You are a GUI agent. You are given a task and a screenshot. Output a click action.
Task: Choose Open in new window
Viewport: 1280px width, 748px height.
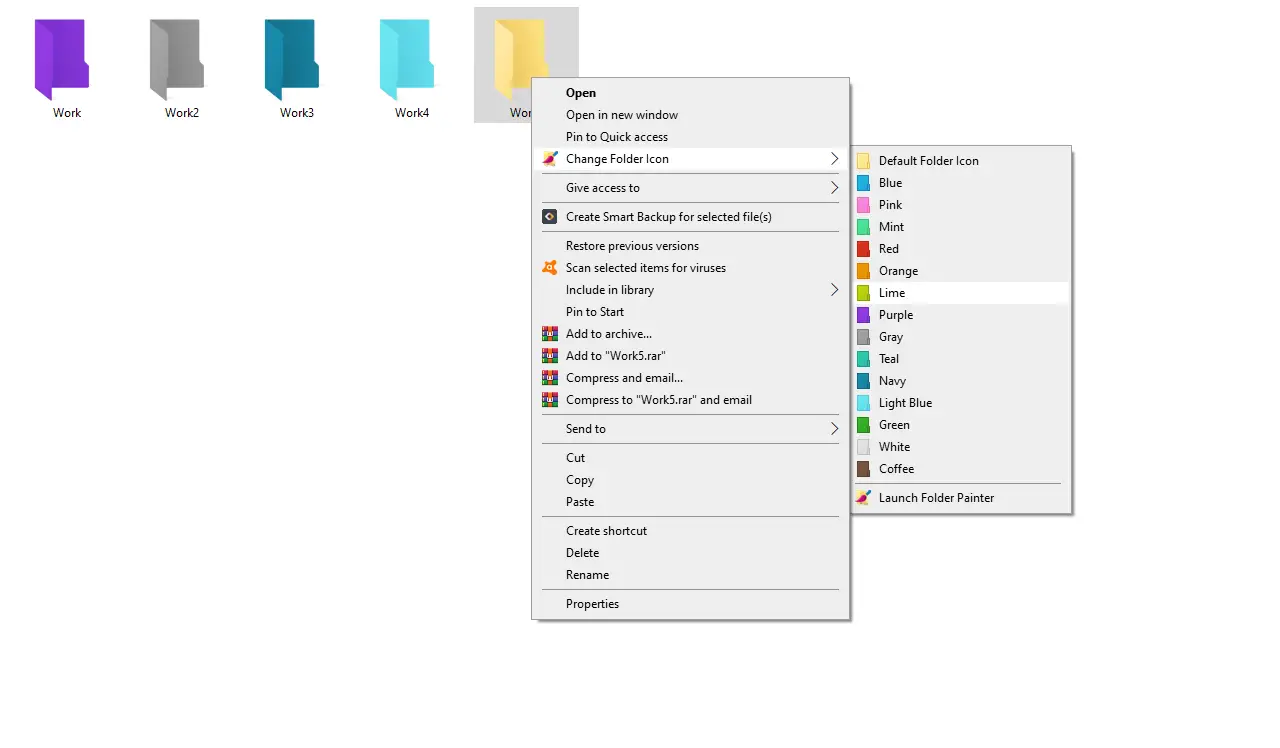point(691,115)
